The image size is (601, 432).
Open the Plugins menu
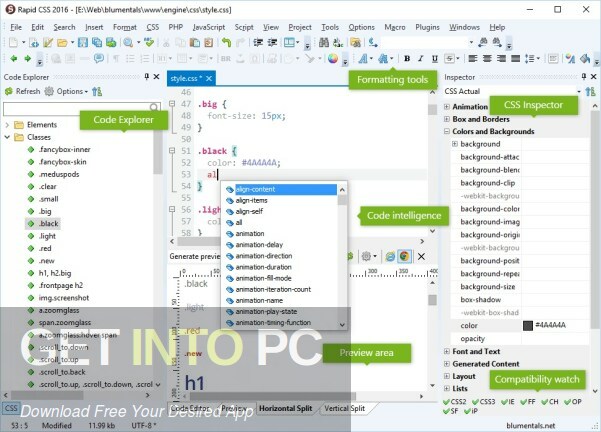point(427,27)
